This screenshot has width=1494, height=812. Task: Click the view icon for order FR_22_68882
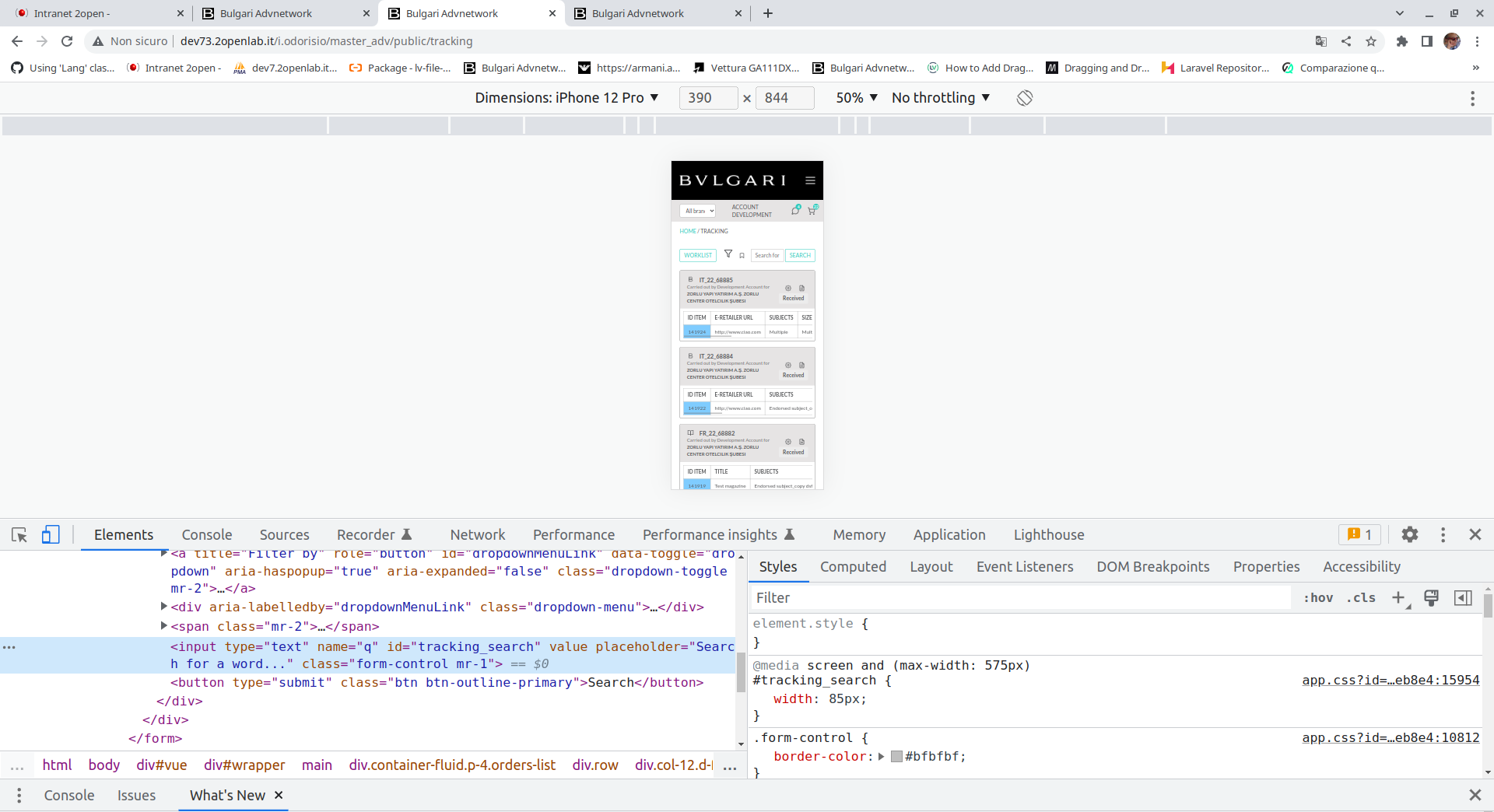point(787,442)
